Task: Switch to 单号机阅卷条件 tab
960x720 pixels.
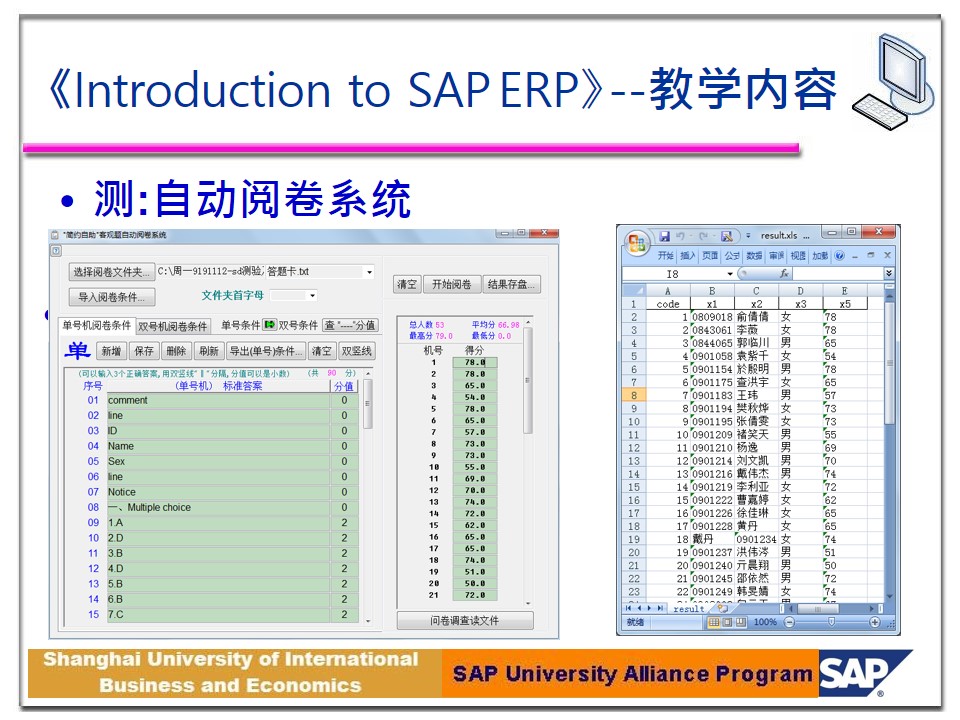Action: click(97, 325)
